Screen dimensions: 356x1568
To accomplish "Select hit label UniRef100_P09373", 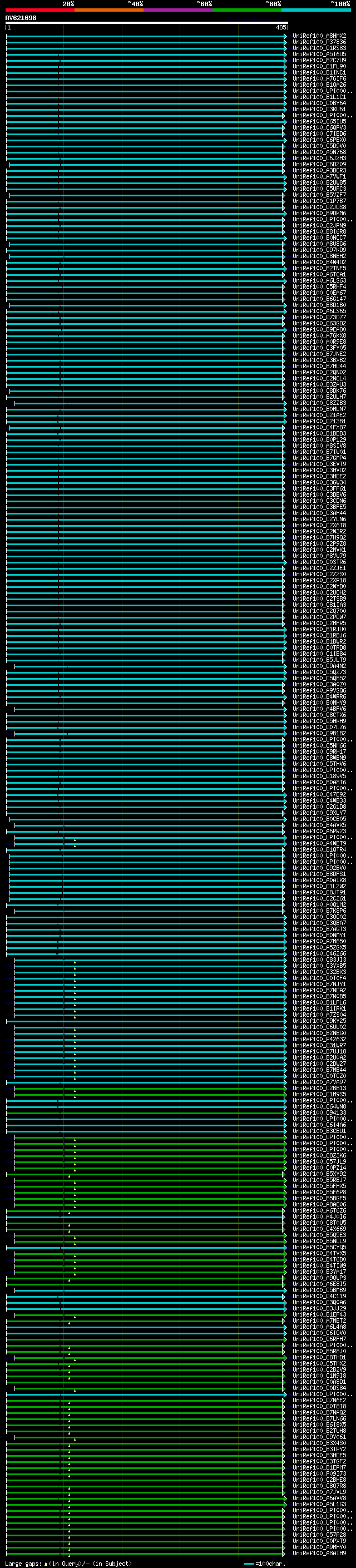I will (x=319, y=1473).
